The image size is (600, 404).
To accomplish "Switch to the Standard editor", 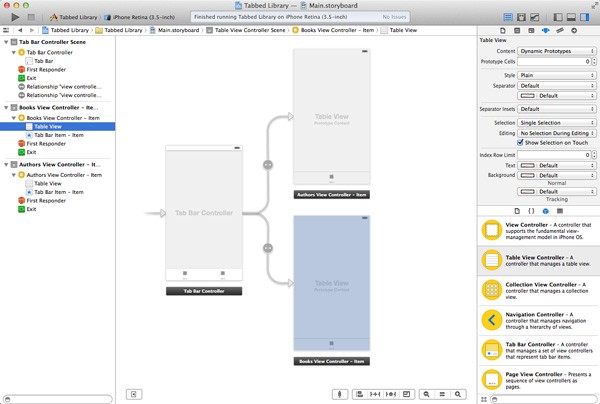I will pyautogui.click(x=508, y=17).
